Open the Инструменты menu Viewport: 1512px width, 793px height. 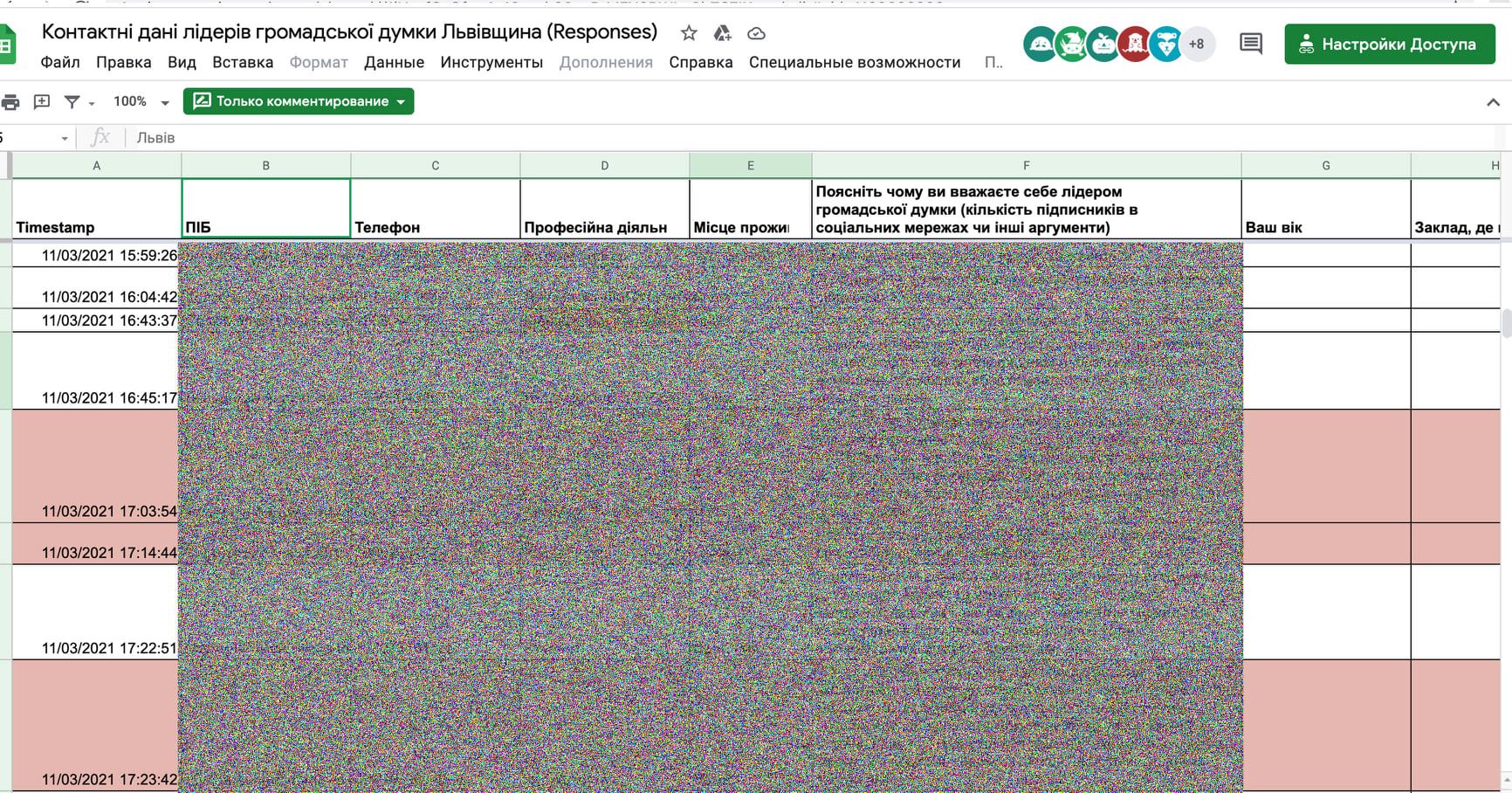point(491,63)
